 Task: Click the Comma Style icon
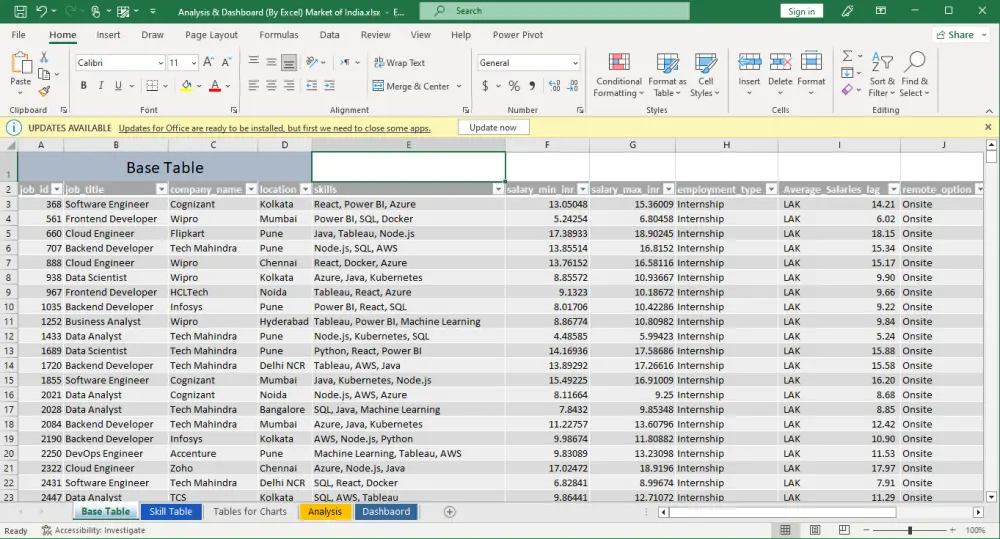(x=532, y=85)
